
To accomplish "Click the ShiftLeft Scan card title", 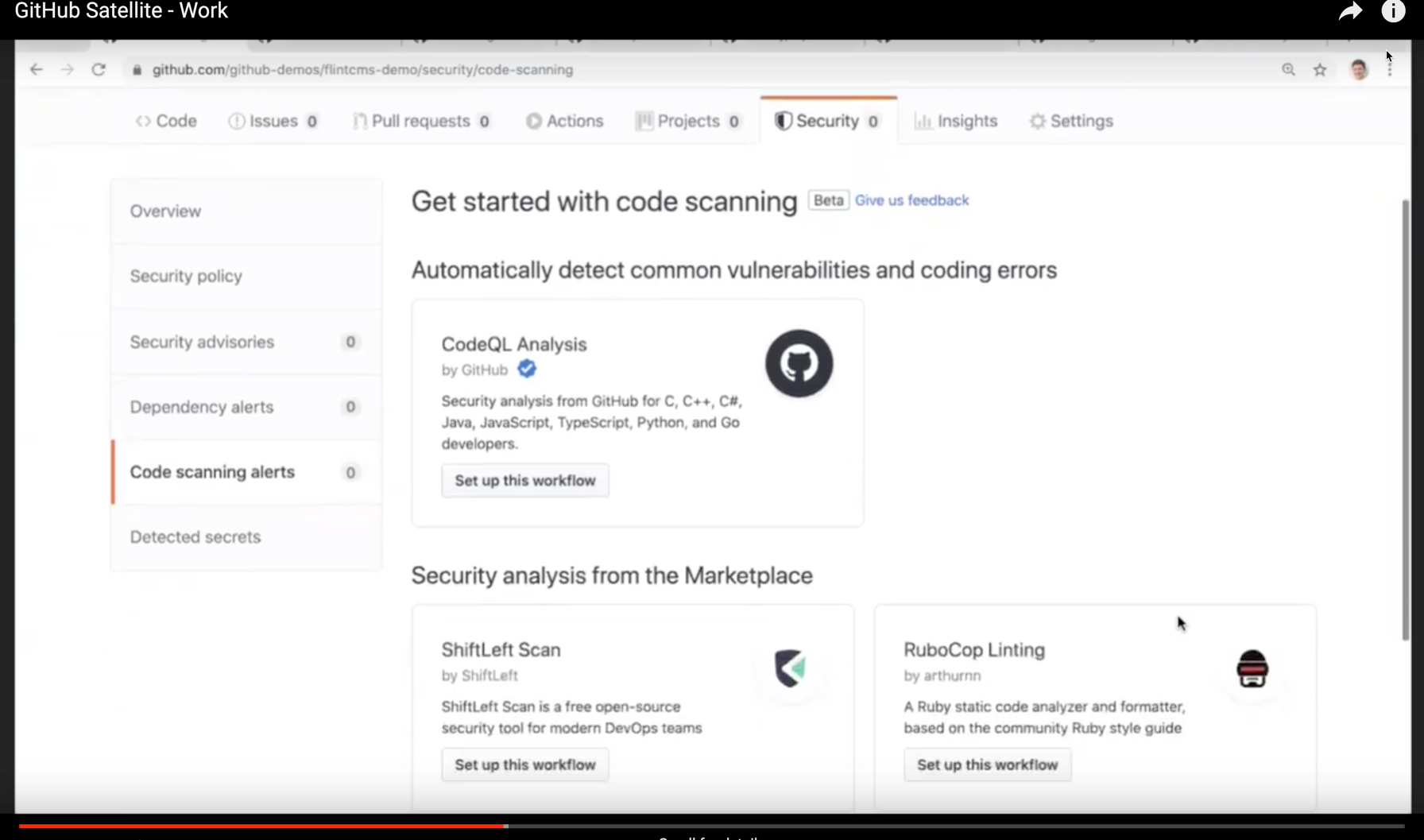I will [x=501, y=650].
